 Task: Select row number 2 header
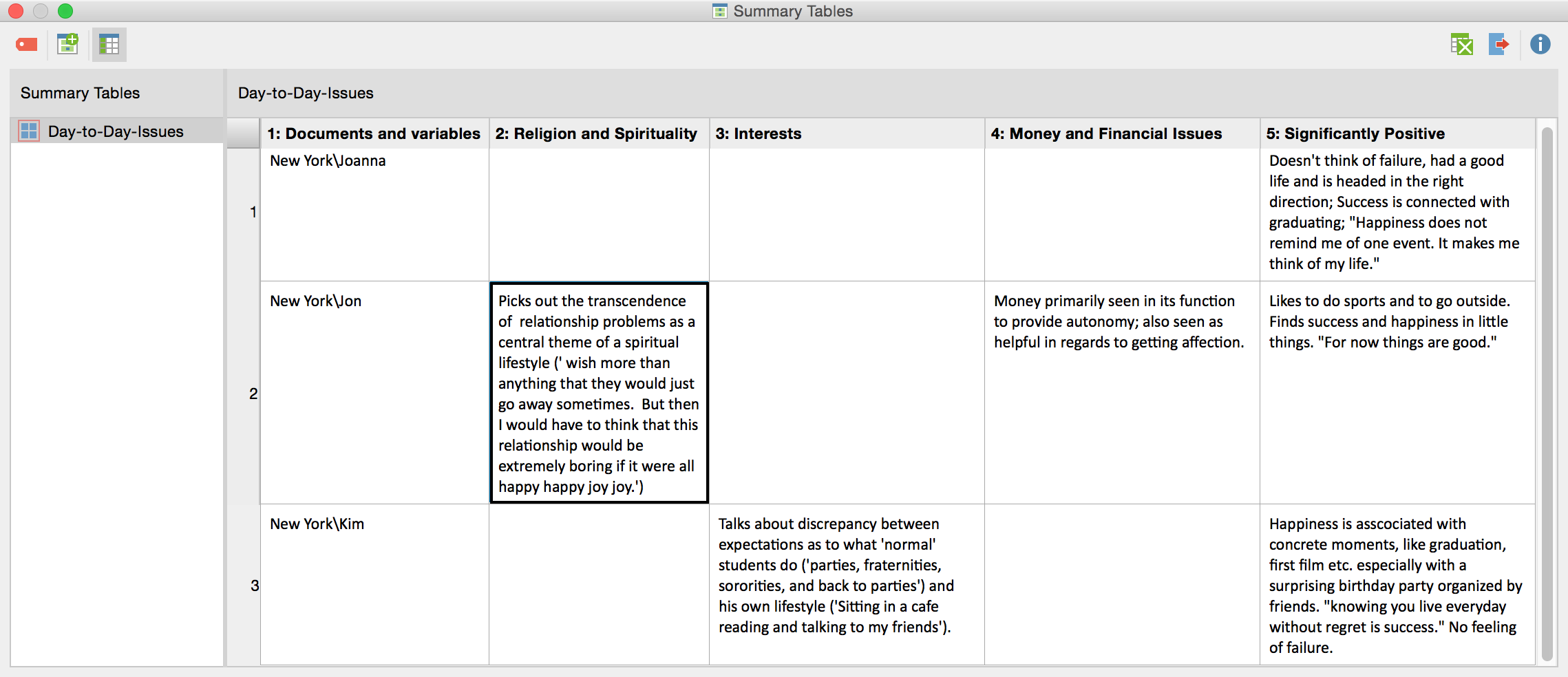[x=244, y=393]
